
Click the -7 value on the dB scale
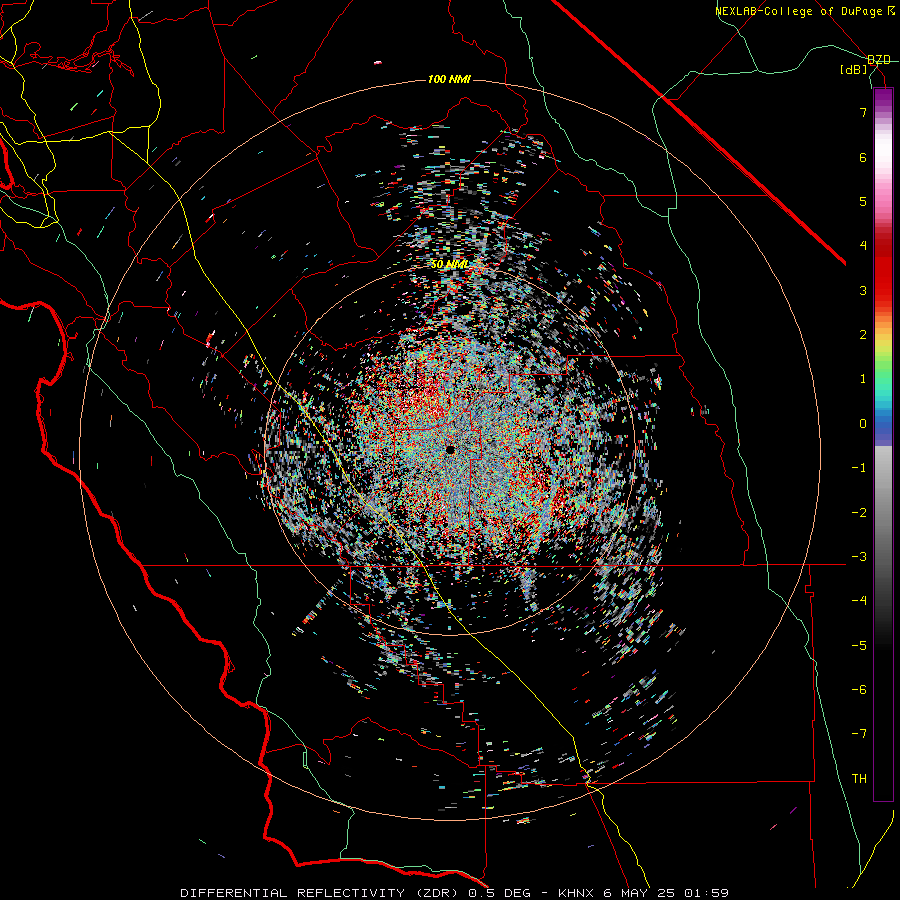pyautogui.click(x=859, y=734)
